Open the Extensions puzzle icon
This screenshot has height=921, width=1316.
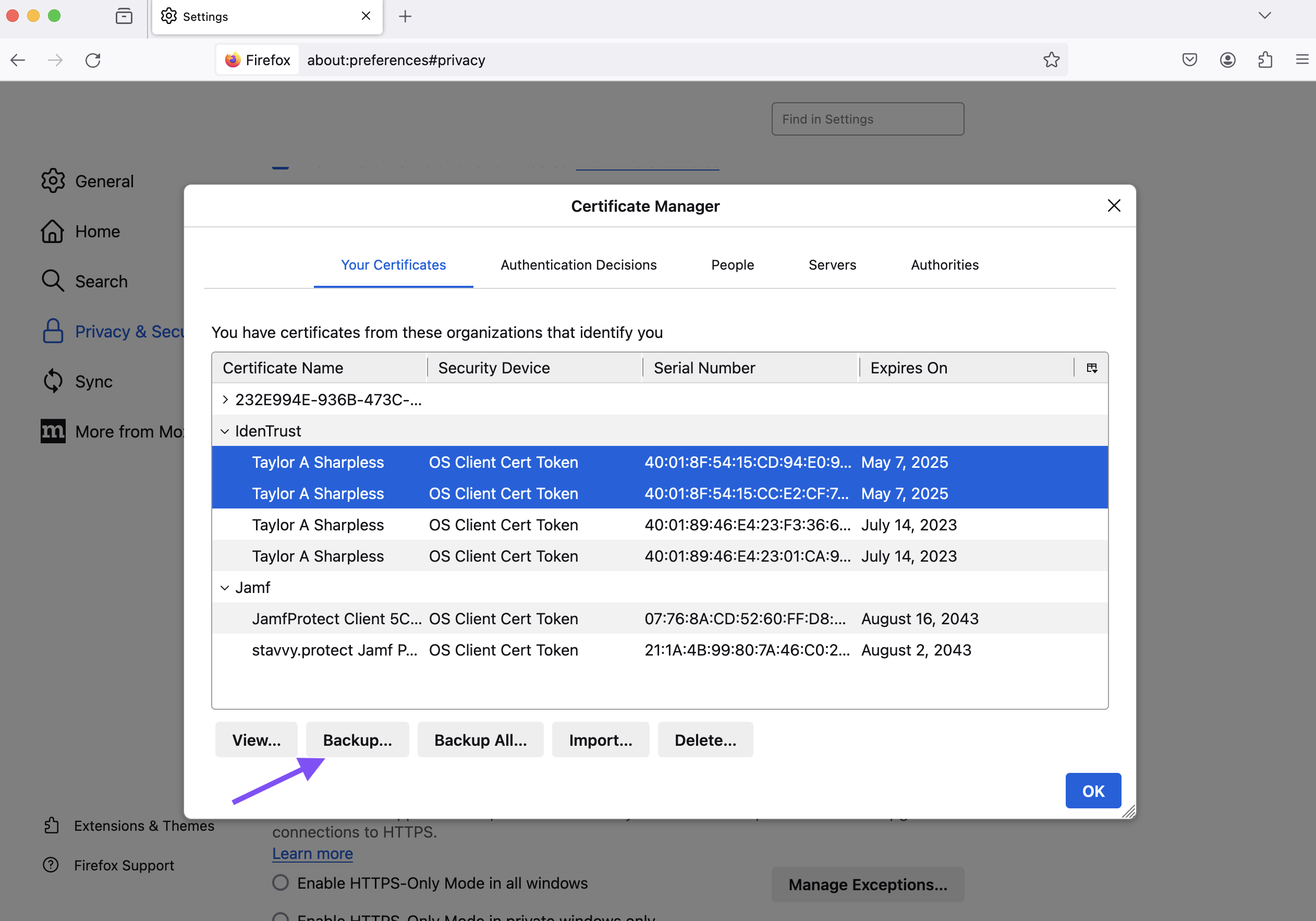(1265, 60)
